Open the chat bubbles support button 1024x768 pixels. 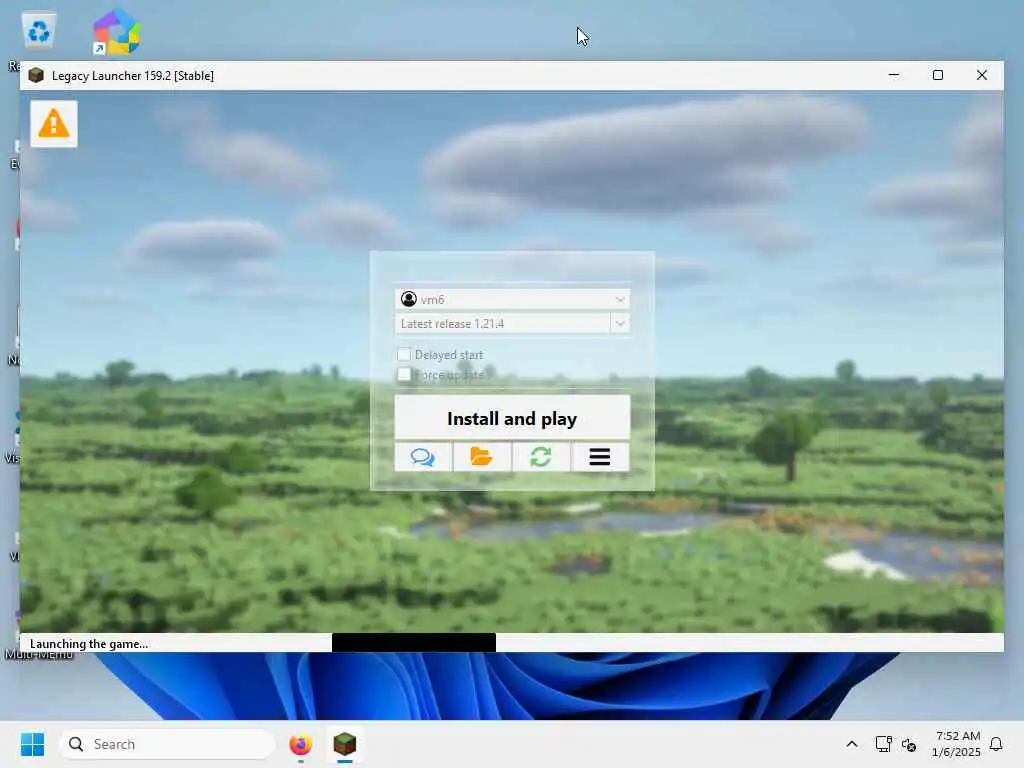coord(423,456)
